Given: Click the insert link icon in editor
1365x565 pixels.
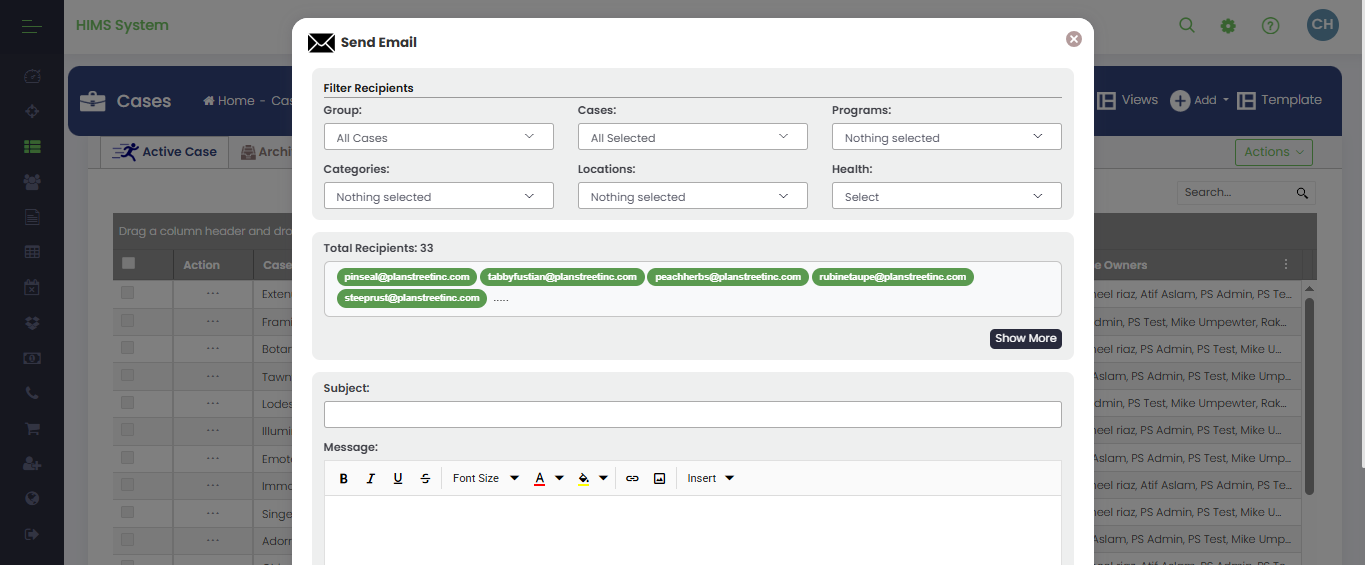Looking at the screenshot, I should (632, 478).
